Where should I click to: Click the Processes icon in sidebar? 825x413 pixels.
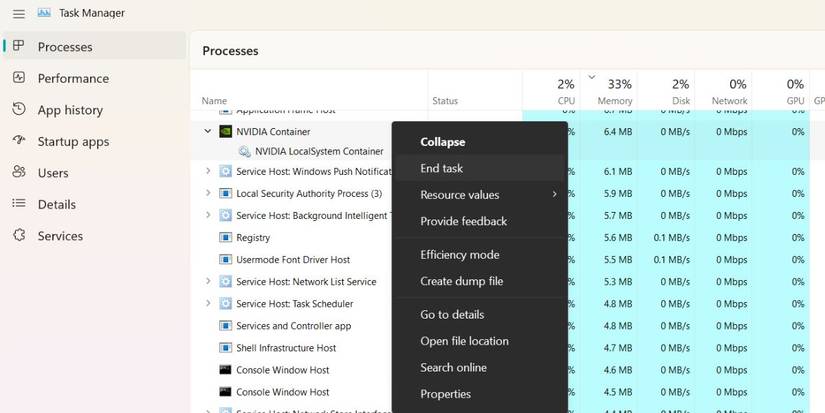pyautogui.click(x=18, y=46)
